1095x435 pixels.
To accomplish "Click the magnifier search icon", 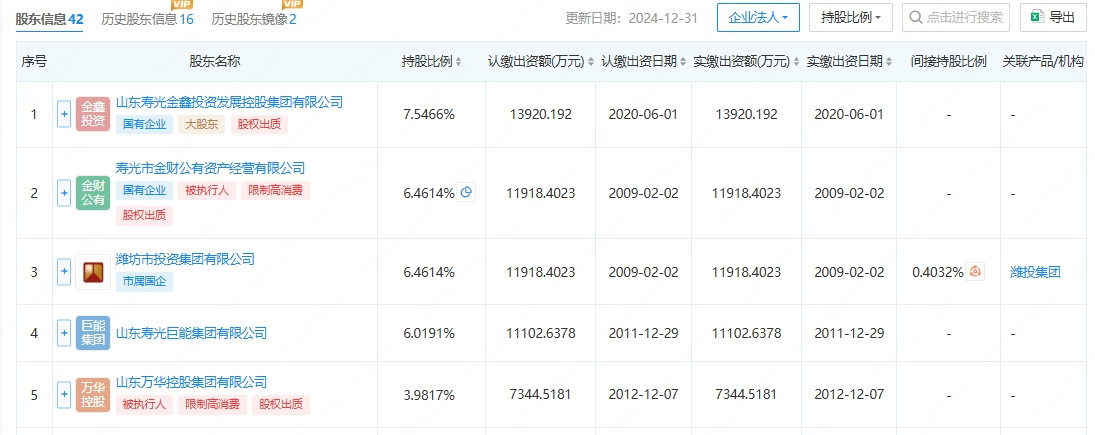I will click(916, 17).
